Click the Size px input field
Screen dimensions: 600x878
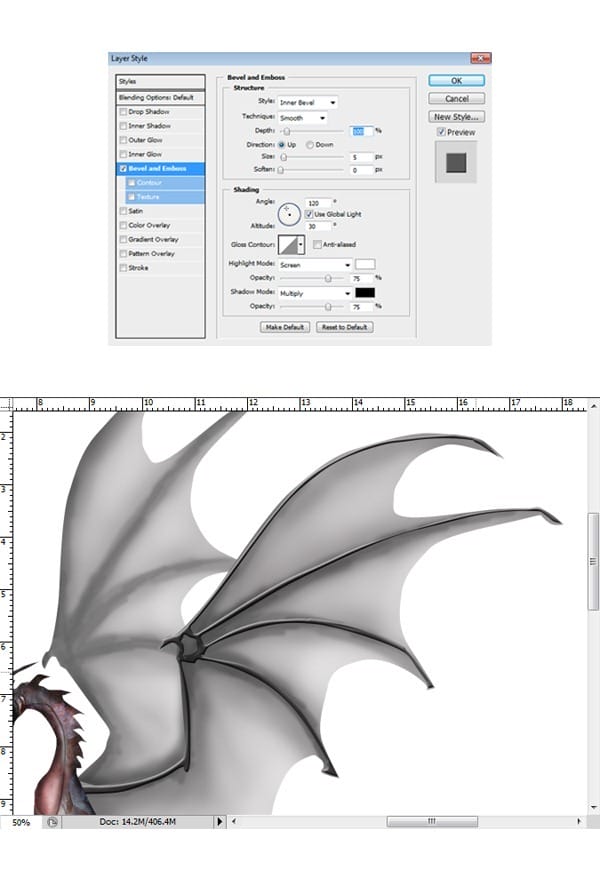tap(362, 157)
